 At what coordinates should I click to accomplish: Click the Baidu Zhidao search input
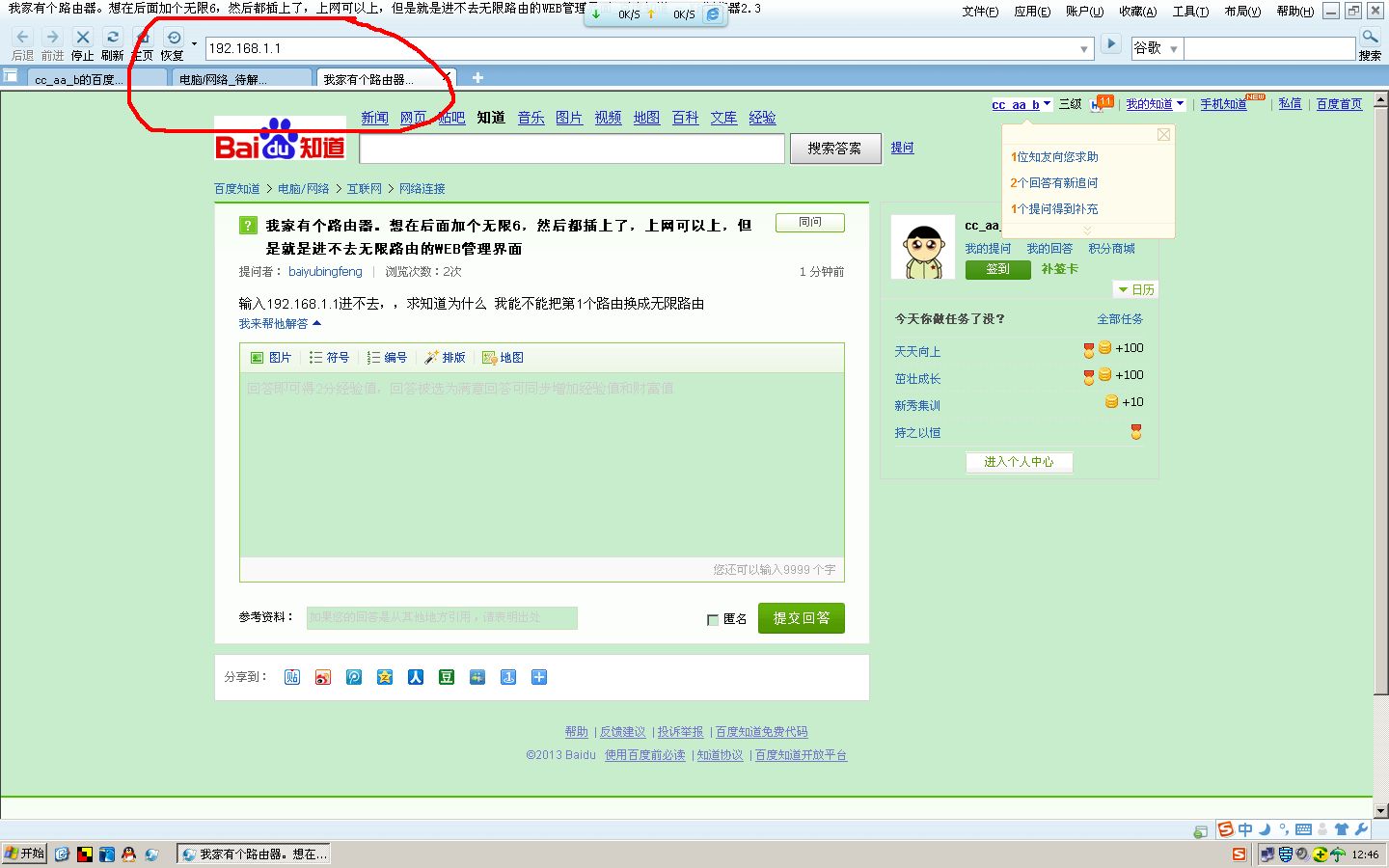[572, 149]
